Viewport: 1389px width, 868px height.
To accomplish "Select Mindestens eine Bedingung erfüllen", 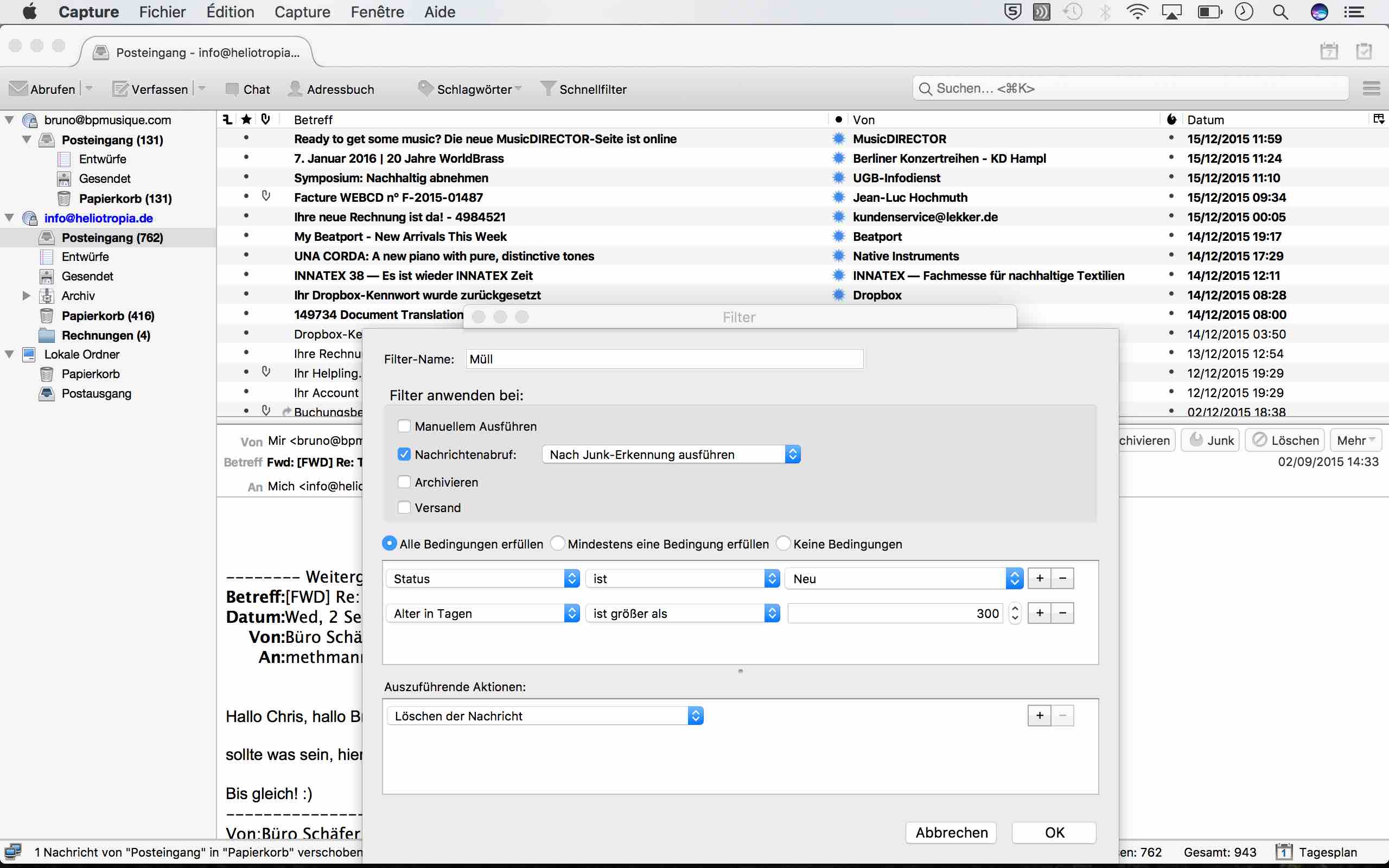I will 557,543.
